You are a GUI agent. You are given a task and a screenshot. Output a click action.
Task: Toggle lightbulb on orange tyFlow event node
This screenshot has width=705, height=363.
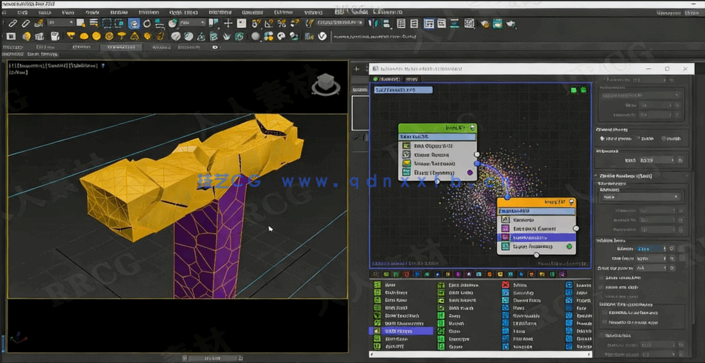pyautogui.click(x=571, y=202)
